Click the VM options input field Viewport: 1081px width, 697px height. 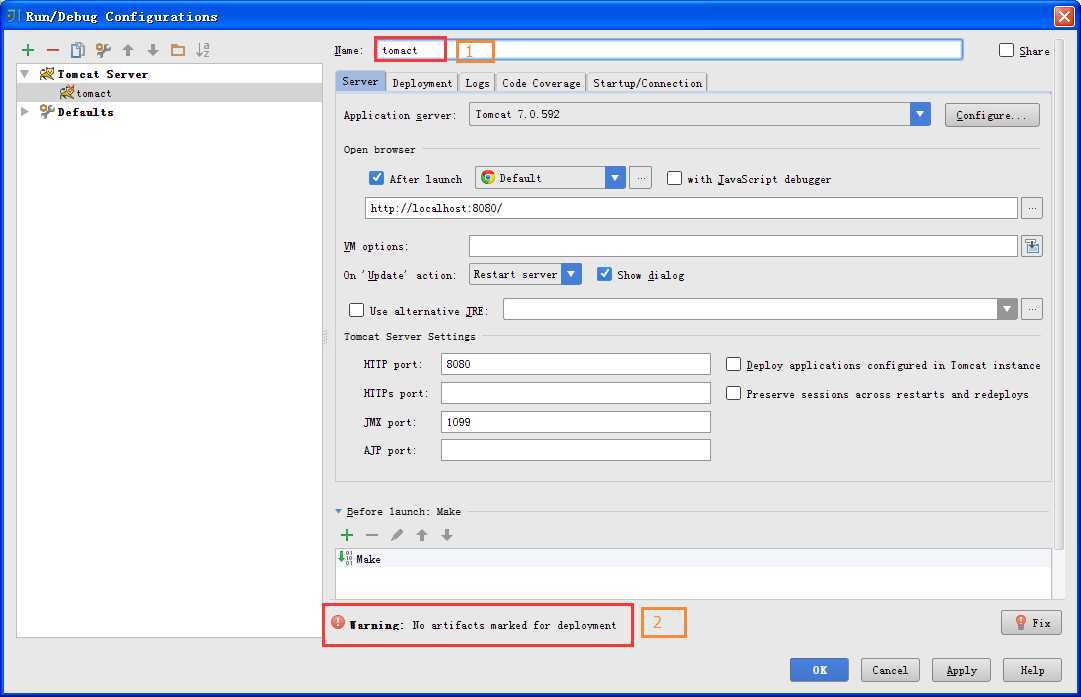click(x=743, y=246)
